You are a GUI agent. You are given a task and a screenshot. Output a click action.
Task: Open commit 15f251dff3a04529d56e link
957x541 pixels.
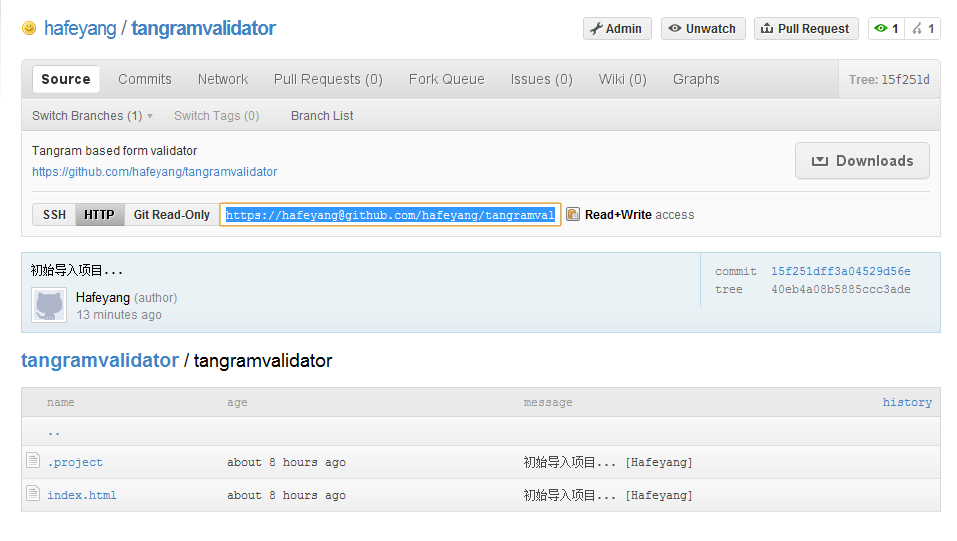(x=840, y=271)
